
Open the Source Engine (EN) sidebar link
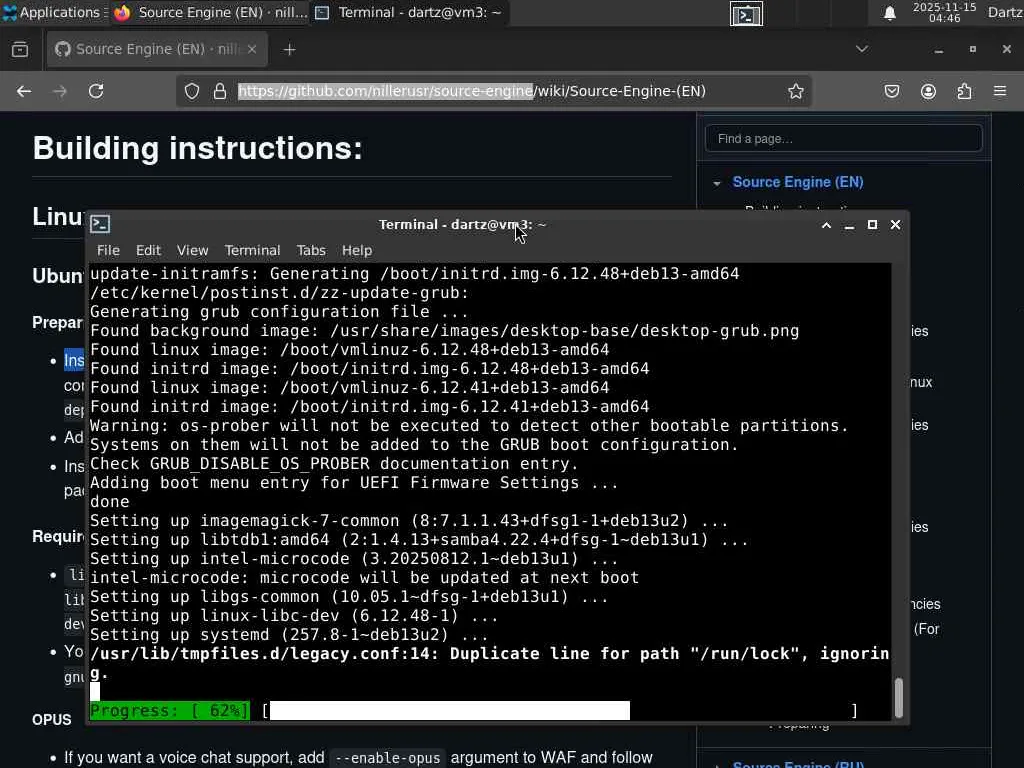[797, 182]
